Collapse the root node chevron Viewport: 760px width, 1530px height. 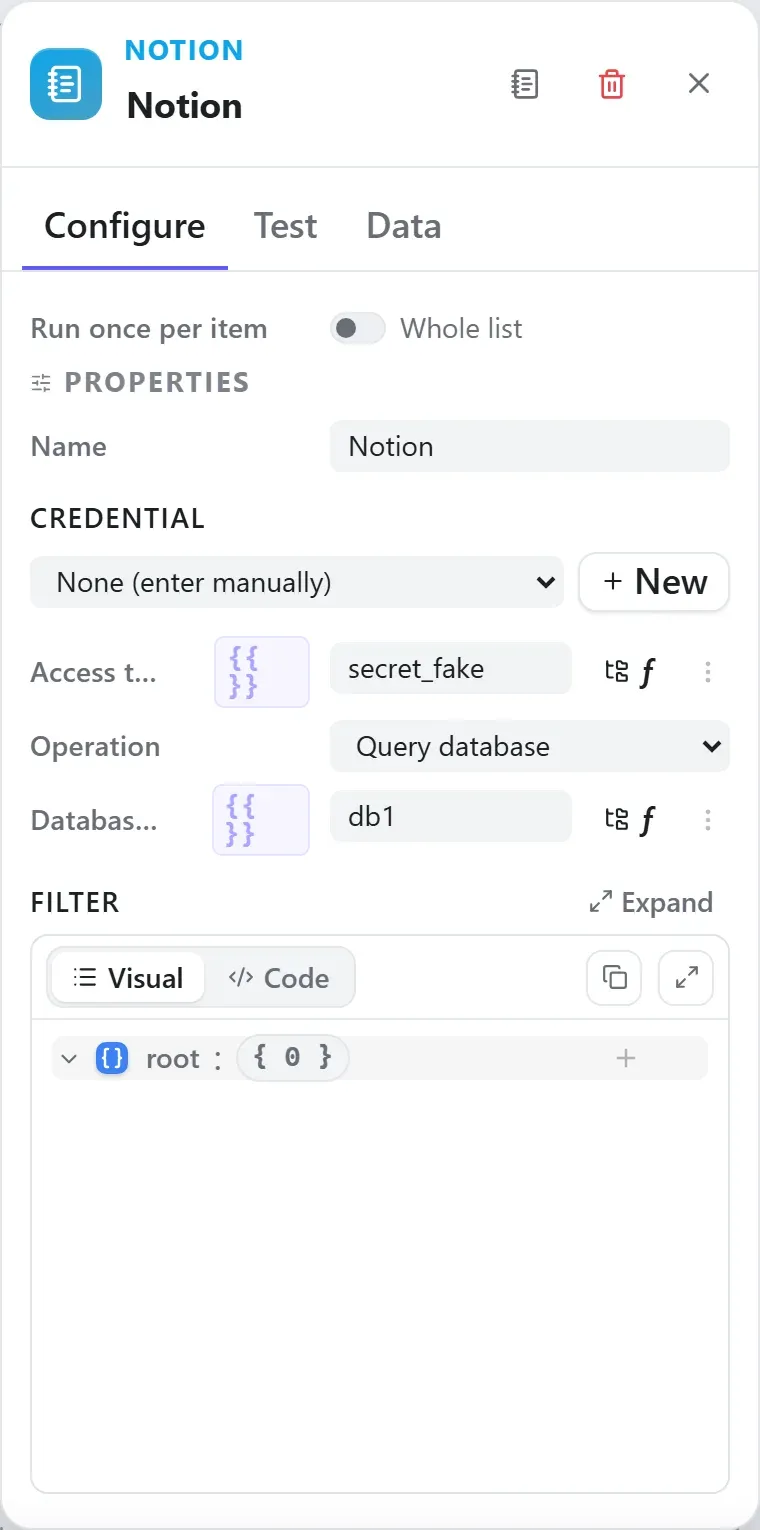(69, 1058)
